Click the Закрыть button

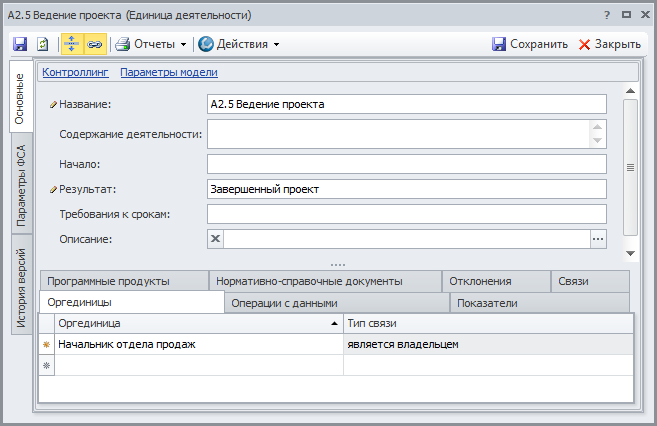(610, 44)
